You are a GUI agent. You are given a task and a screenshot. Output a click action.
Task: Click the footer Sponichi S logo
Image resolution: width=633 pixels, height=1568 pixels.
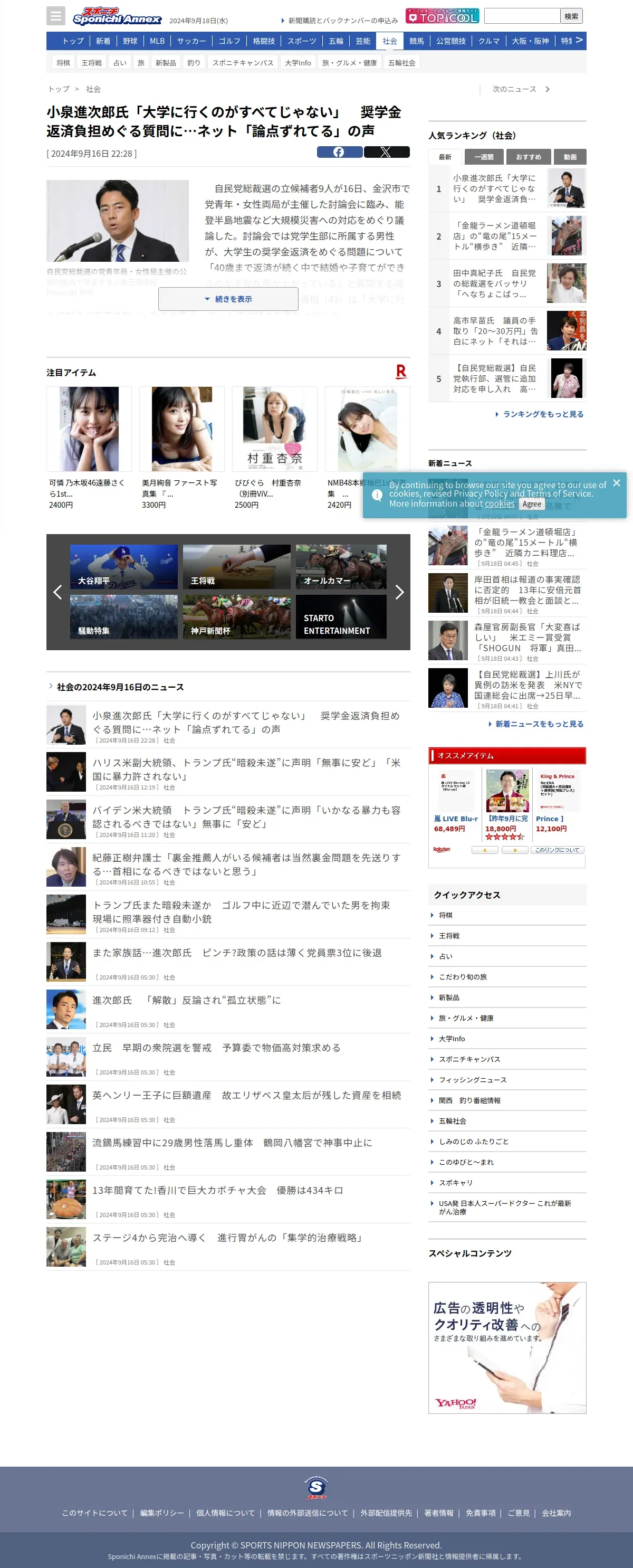click(x=316, y=1488)
